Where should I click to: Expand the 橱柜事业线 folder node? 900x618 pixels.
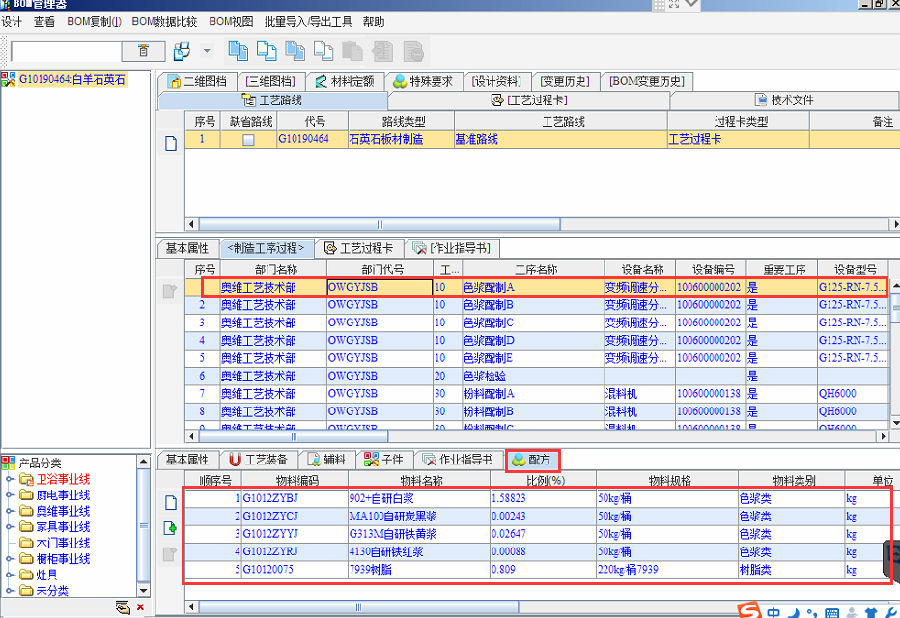[x=11, y=559]
